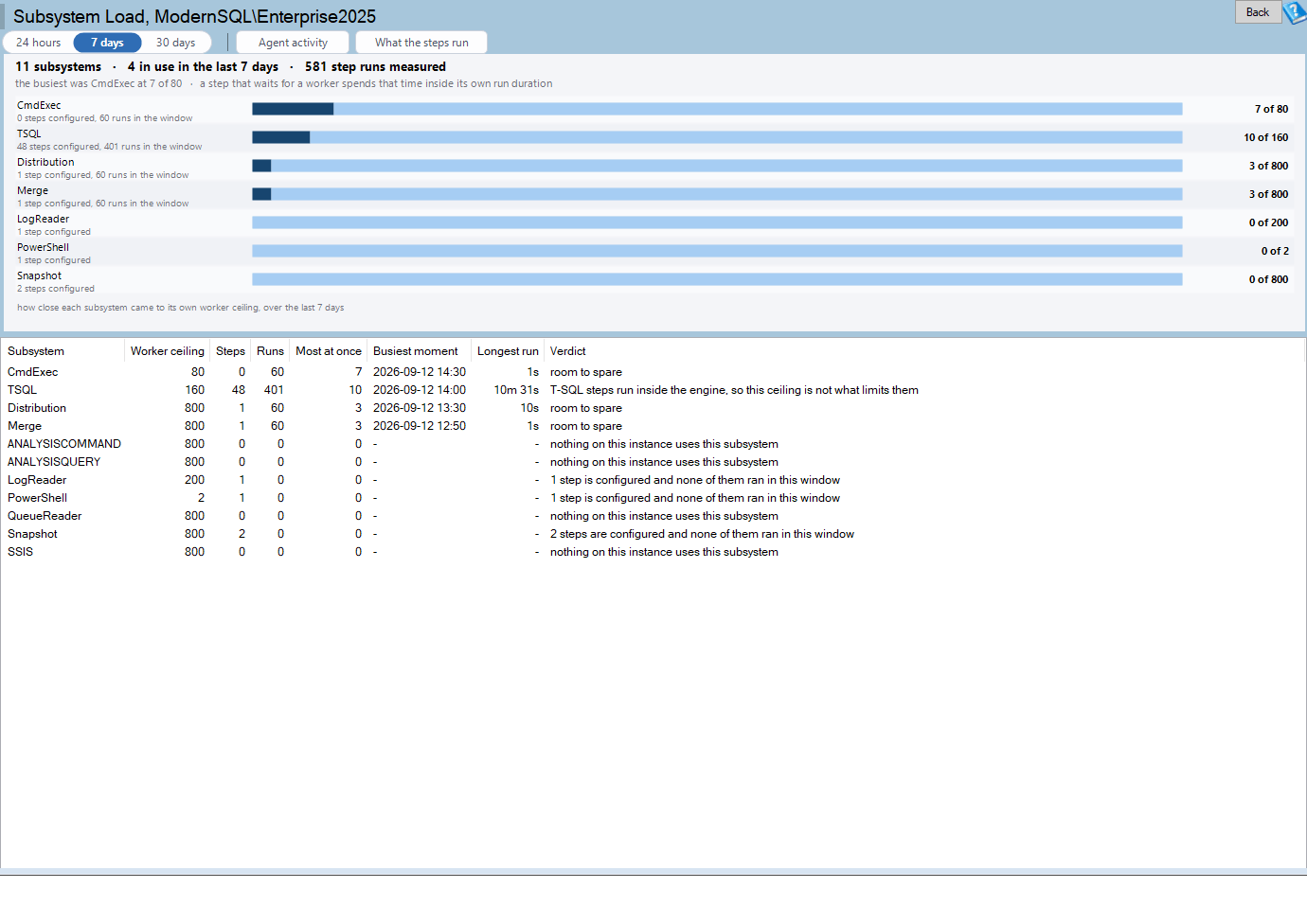The height and width of the screenshot is (924, 1307).
Task: Go Back to the previous screen
Action: [1258, 11]
